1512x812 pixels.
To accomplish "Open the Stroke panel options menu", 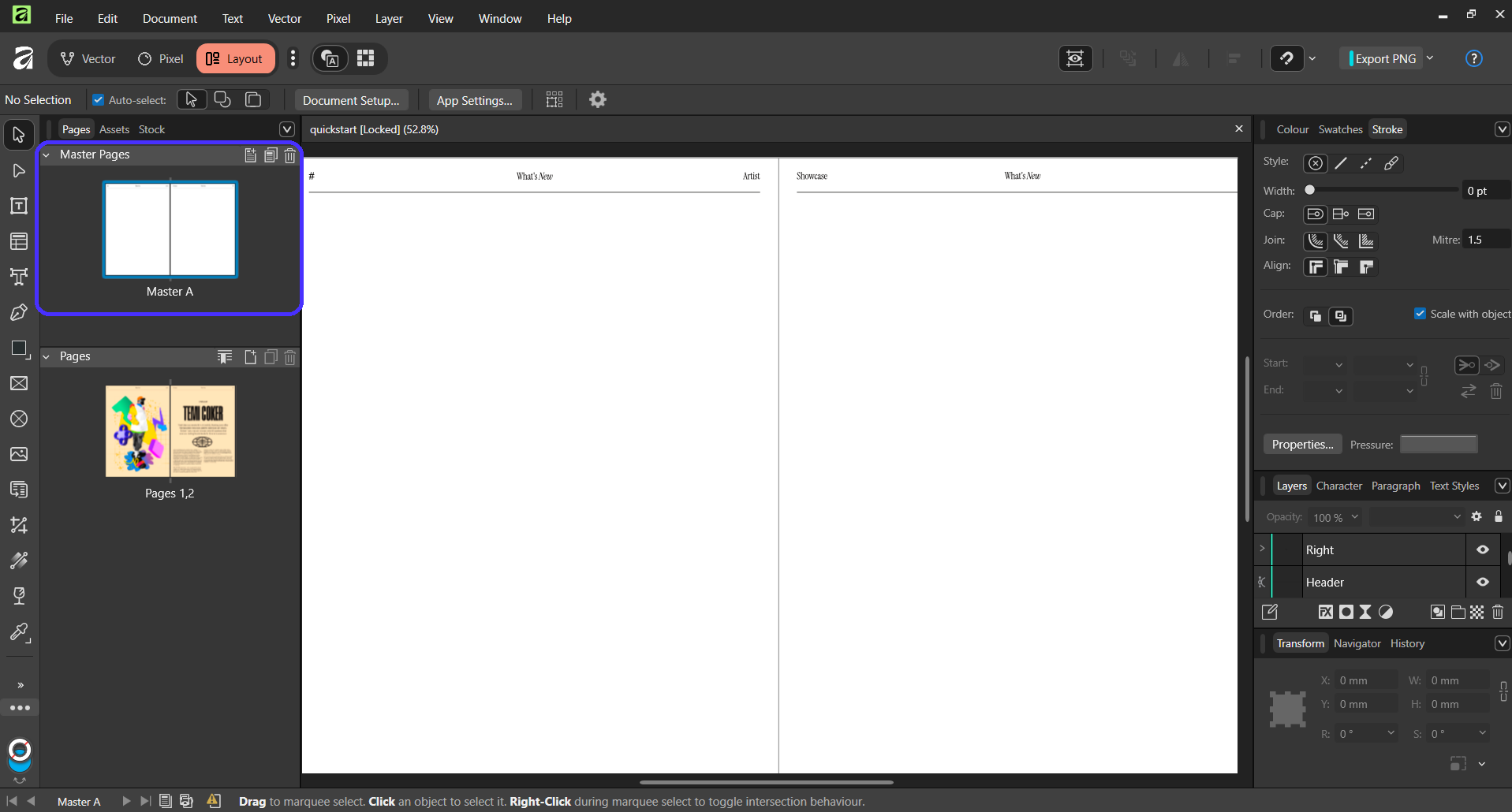I will [1503, 129].
